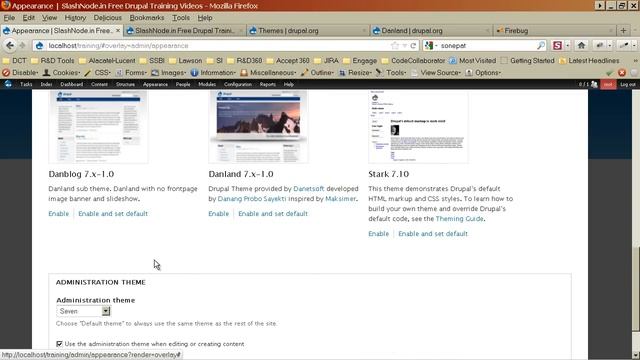Click Log out in admin toolbar
This screenshot has width=640, height=360.
(628, 84)
